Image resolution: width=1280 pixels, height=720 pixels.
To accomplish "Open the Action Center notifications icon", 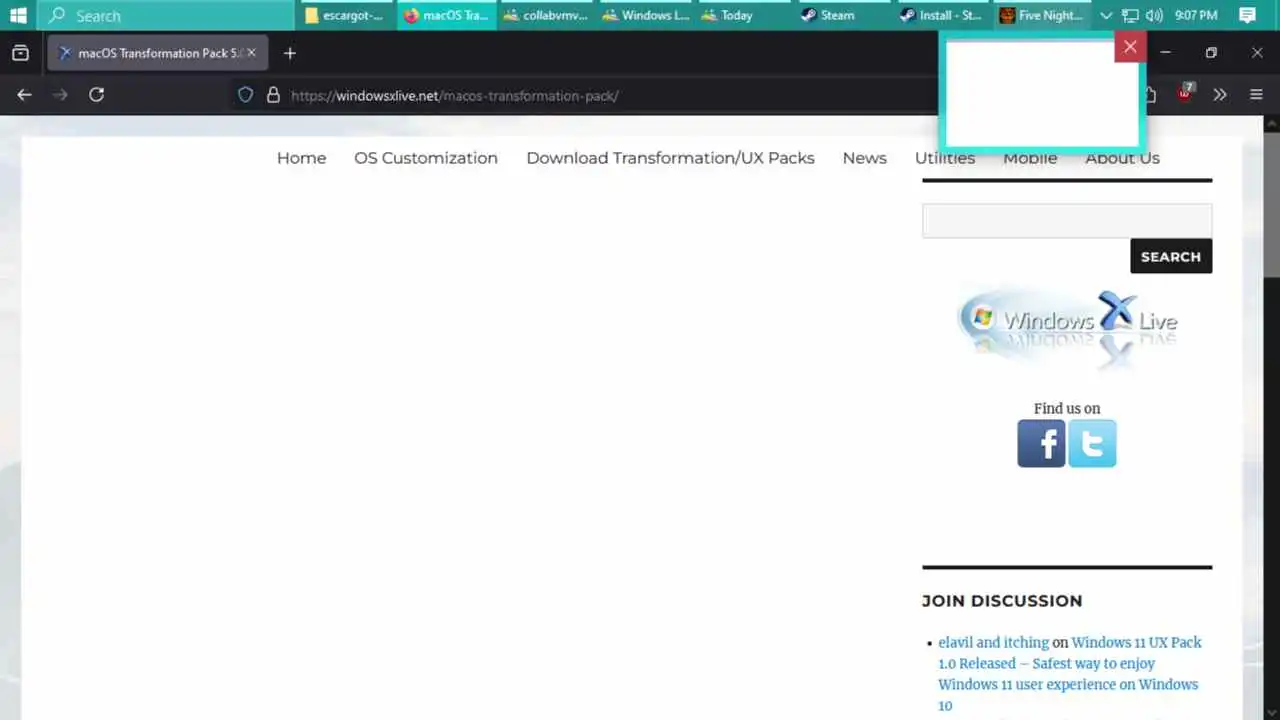I will coord(1247,15).
